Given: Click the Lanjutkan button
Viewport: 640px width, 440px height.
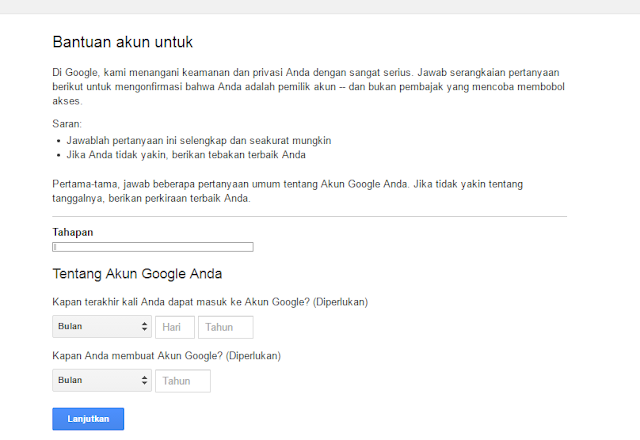Looking at the screenshot, I should pos(88,419).
